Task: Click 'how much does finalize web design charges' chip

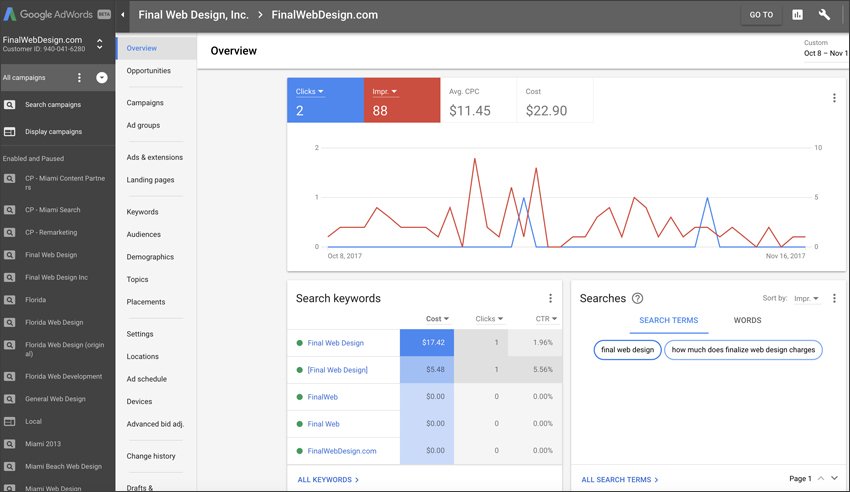Action: tap(743, 349)
